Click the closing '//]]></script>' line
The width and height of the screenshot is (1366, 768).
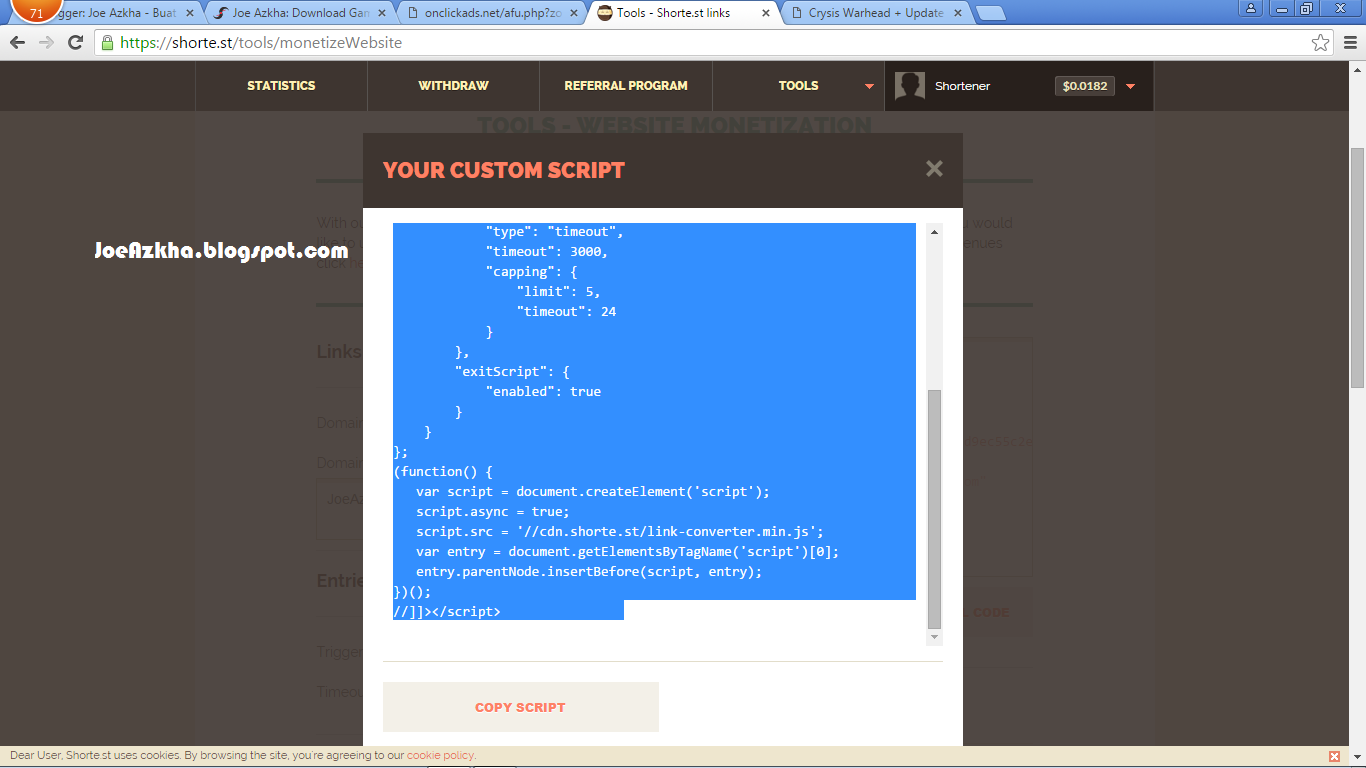(x=447, y=612)
